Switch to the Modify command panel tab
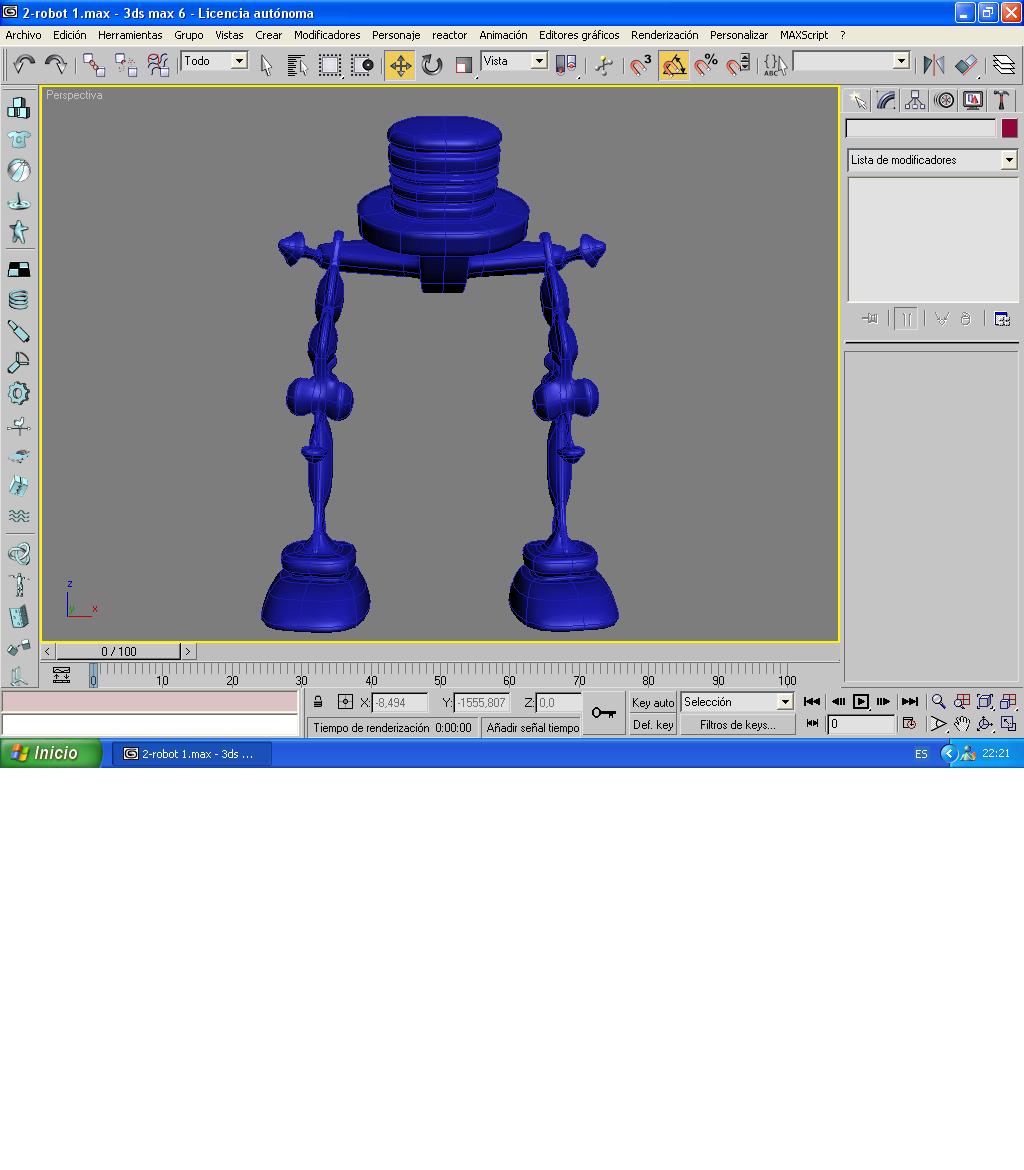Image resolution: width=1024 pixels, height=1170 pixels. (886, 100)
